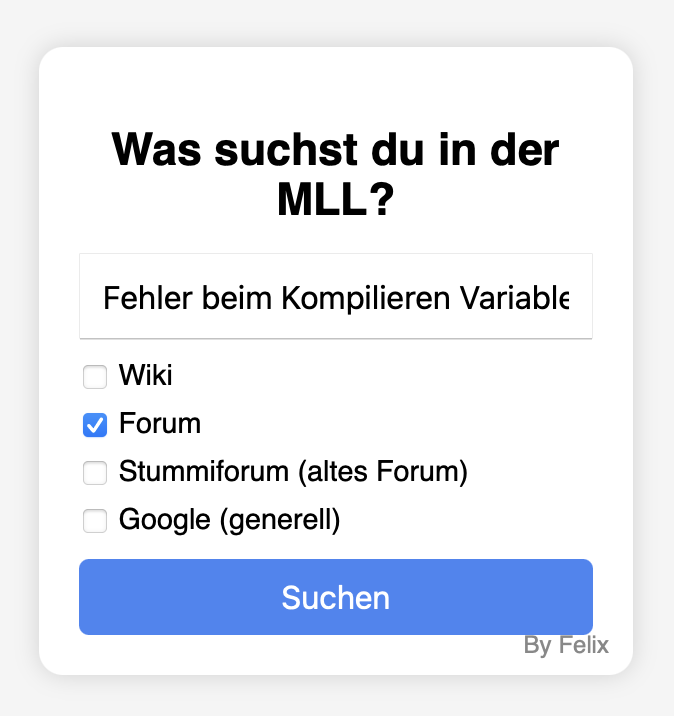Click the word "Google" in the last option

[x=157, y=520]
